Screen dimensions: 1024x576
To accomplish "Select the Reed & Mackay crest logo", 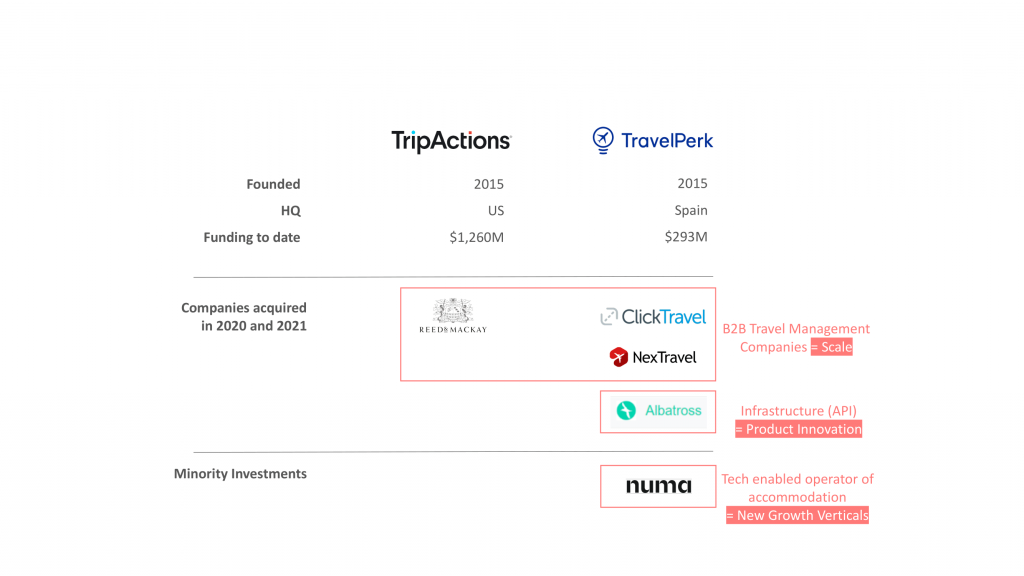I will point(453,316).
